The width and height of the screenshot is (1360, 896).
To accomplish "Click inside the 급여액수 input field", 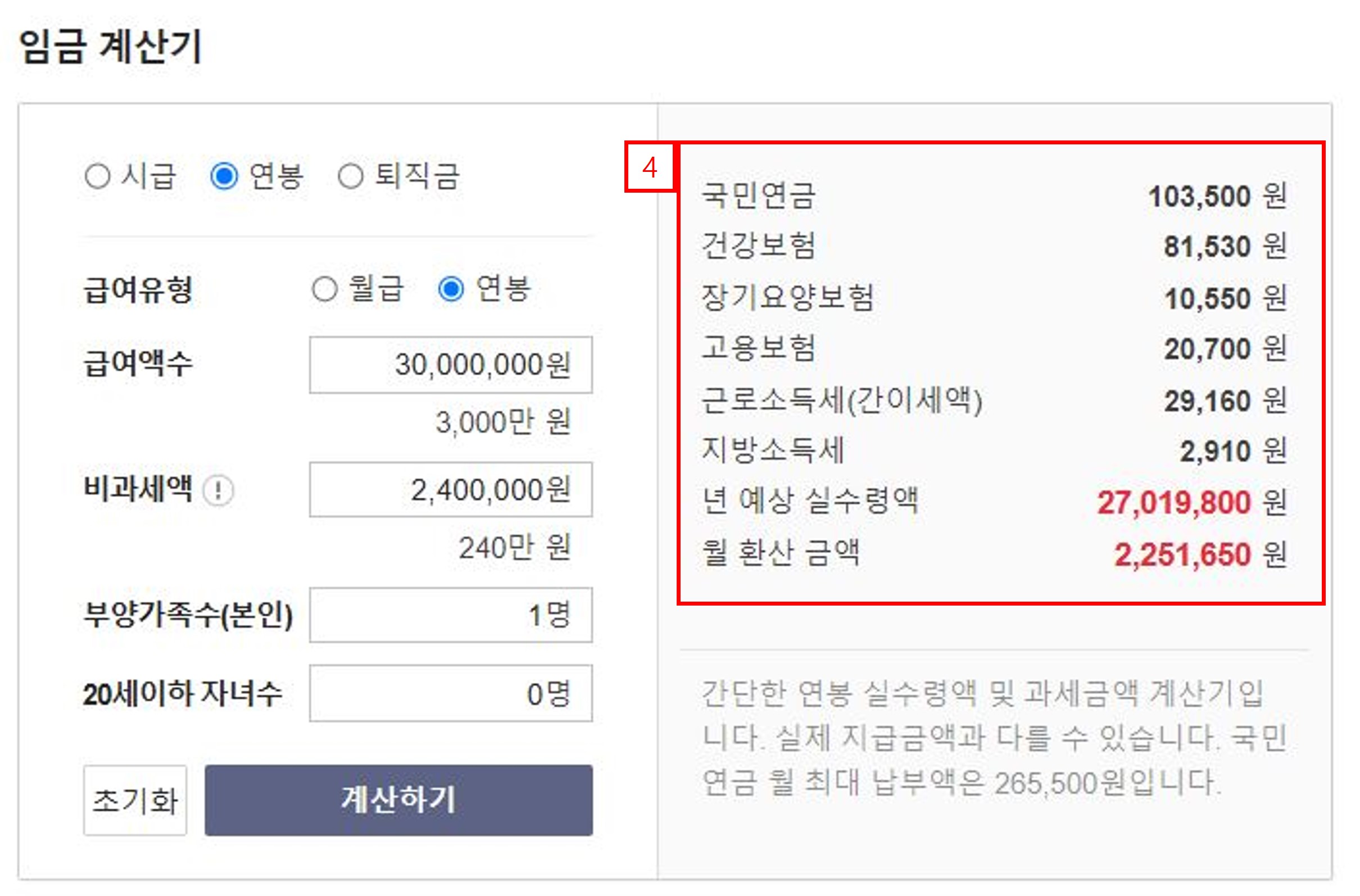I will click(x=451, y=364).
